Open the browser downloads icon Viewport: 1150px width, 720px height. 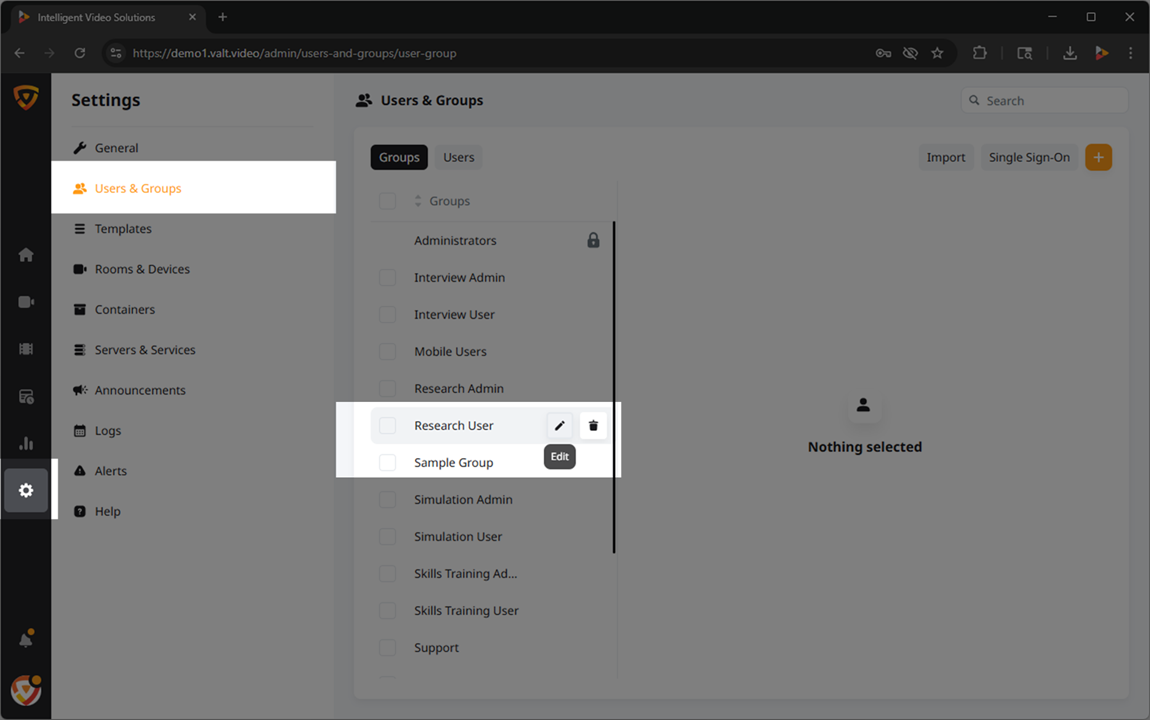coord(1070,53)
